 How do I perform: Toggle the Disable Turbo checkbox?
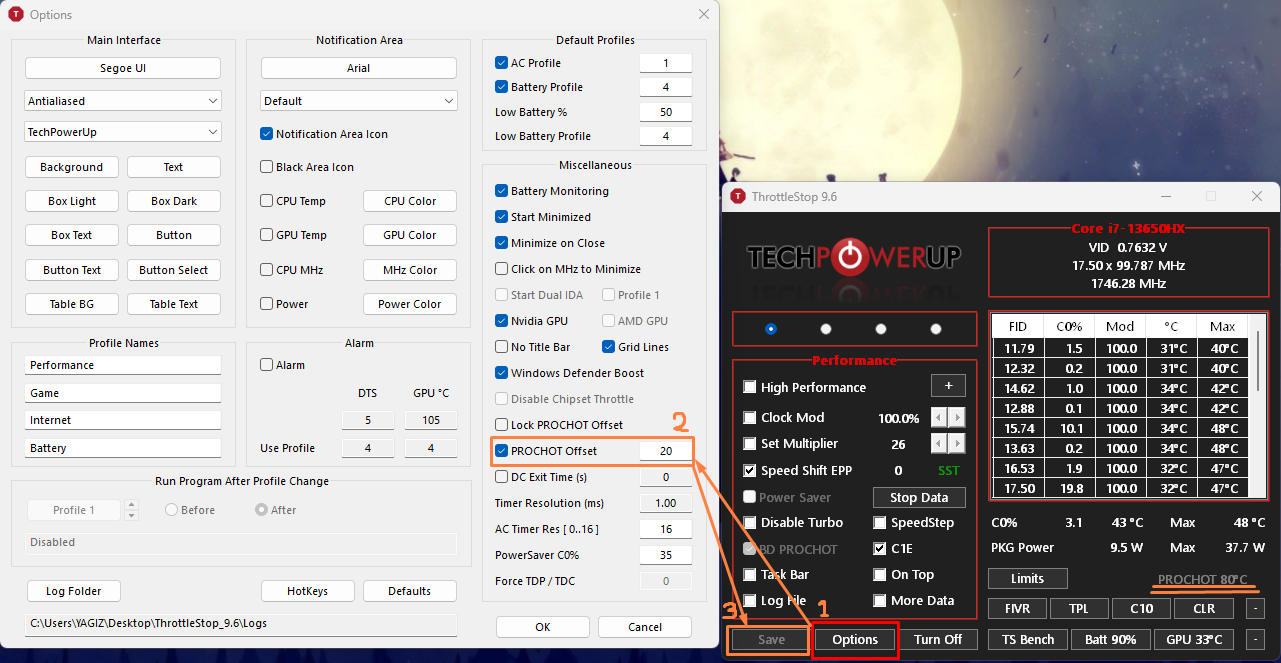[x=750, y=522]
